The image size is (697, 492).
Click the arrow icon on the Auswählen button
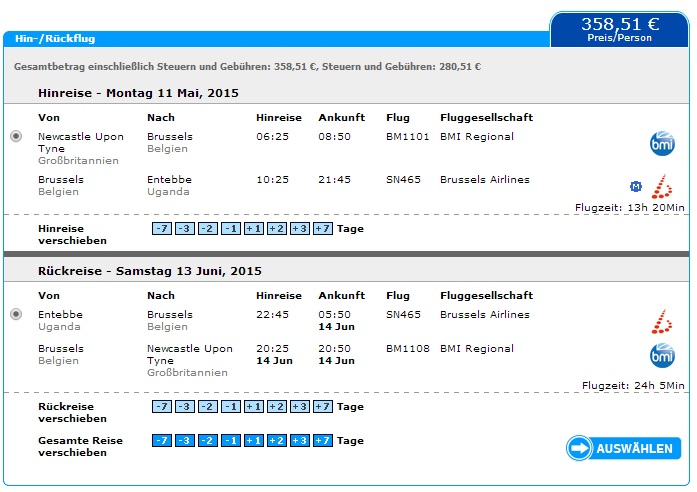(579, 448)
